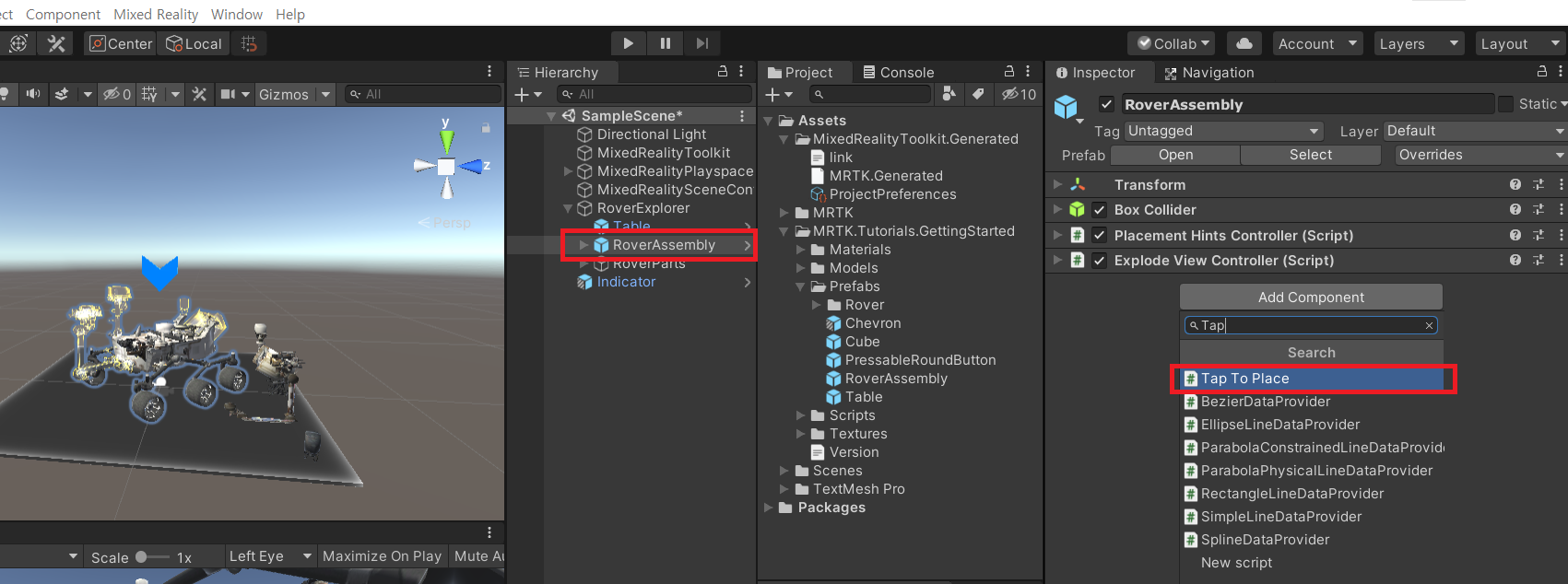The image size is (1568, 584).
Task: Expand RoverAssembly in the Hierarchy
Action: (x=584, y=245)
